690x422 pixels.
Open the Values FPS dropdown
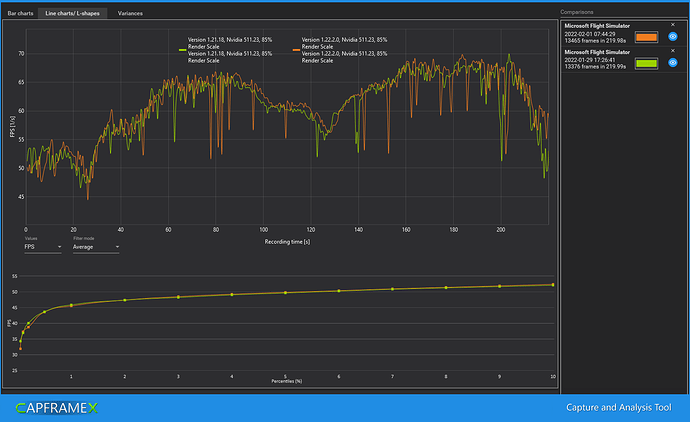pos(43,247)
